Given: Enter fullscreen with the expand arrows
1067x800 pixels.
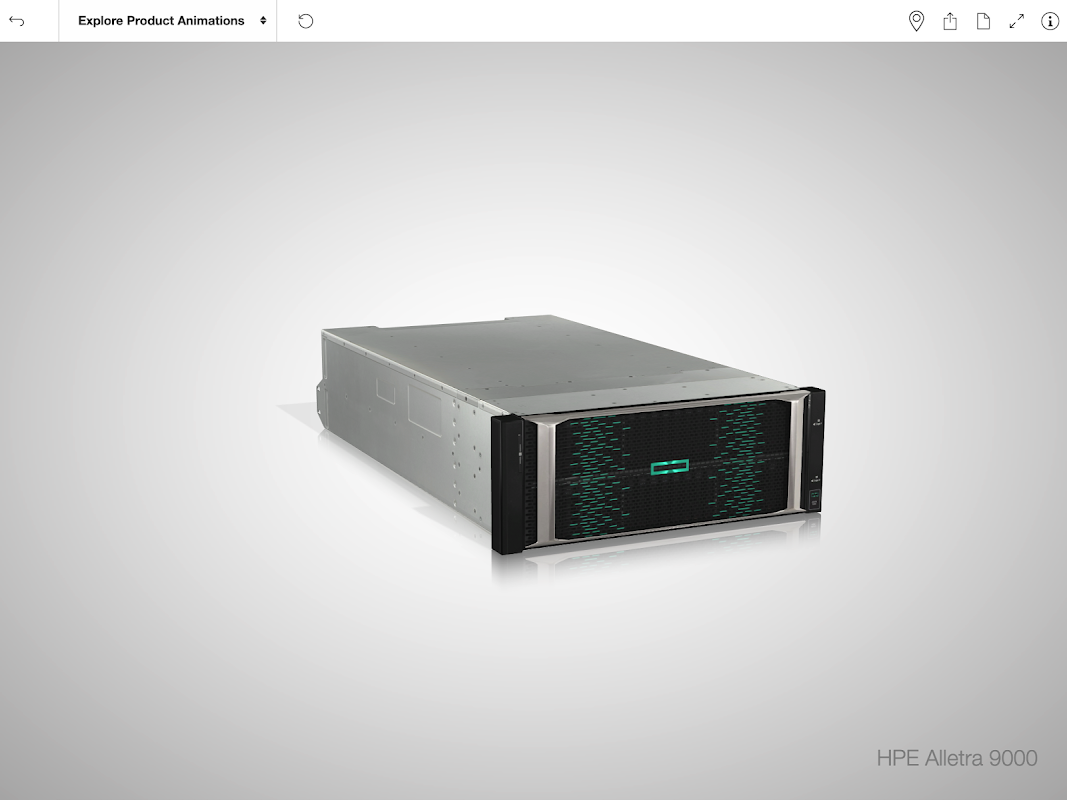Looking at the screenshot, I should (x=1017, y=21).
